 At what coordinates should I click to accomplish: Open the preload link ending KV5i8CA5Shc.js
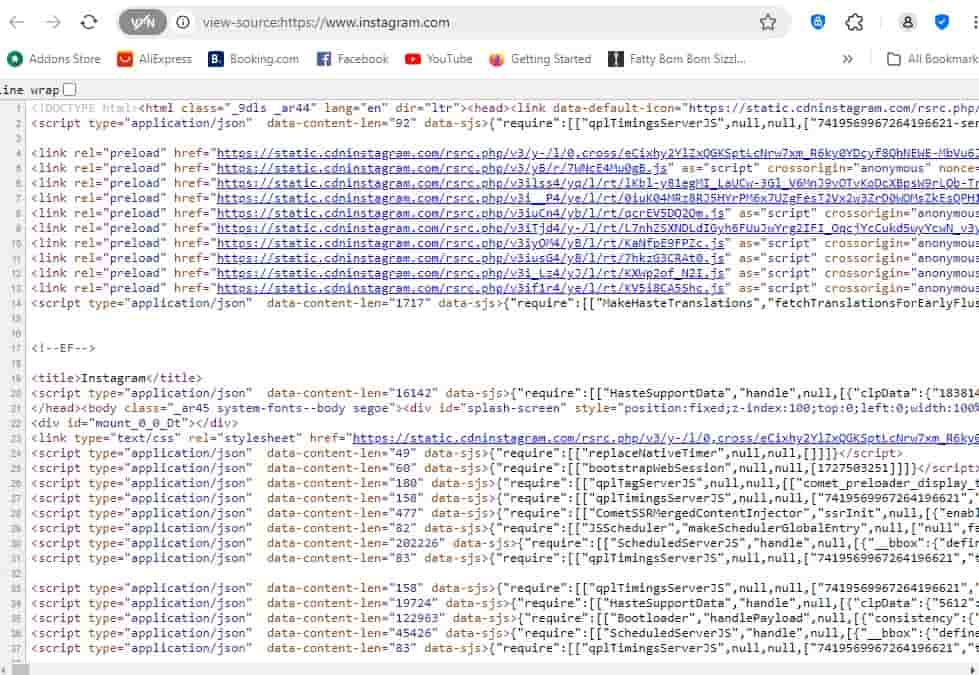(x=471, y=288)
